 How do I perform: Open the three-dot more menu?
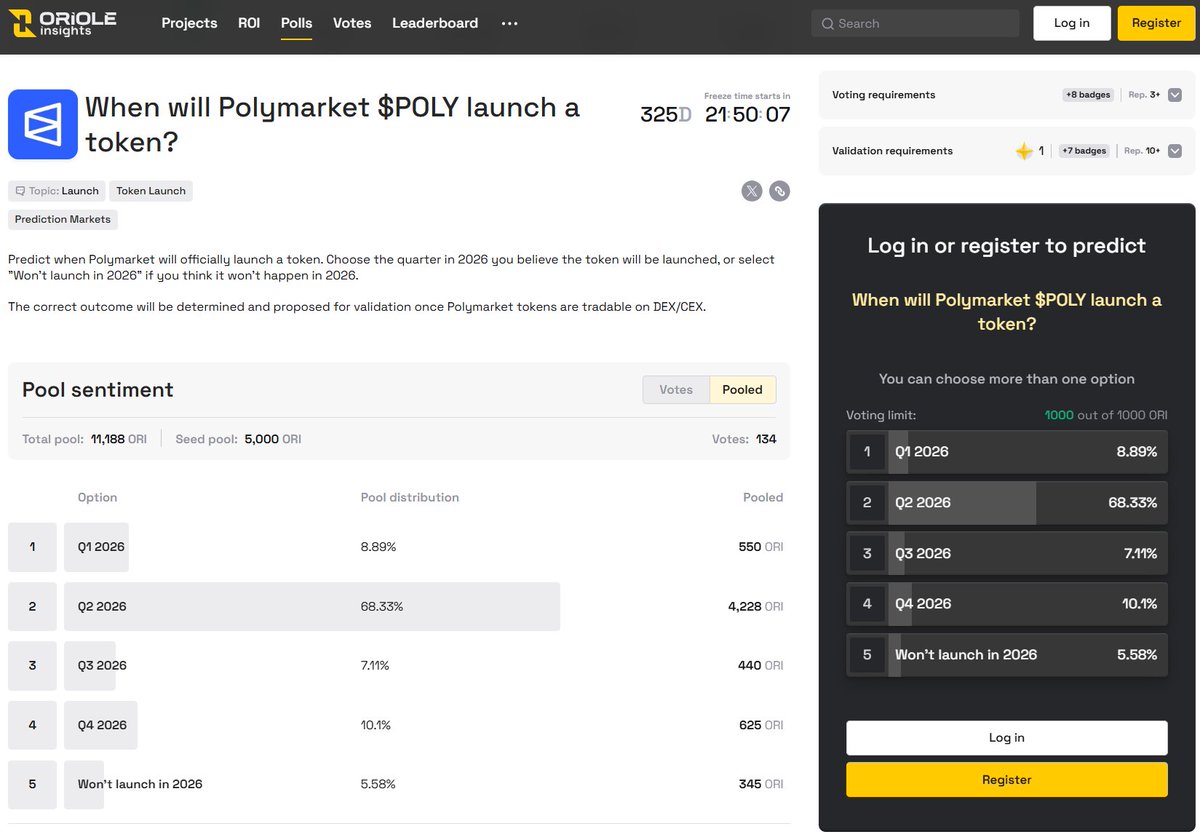tap(510, 23)
